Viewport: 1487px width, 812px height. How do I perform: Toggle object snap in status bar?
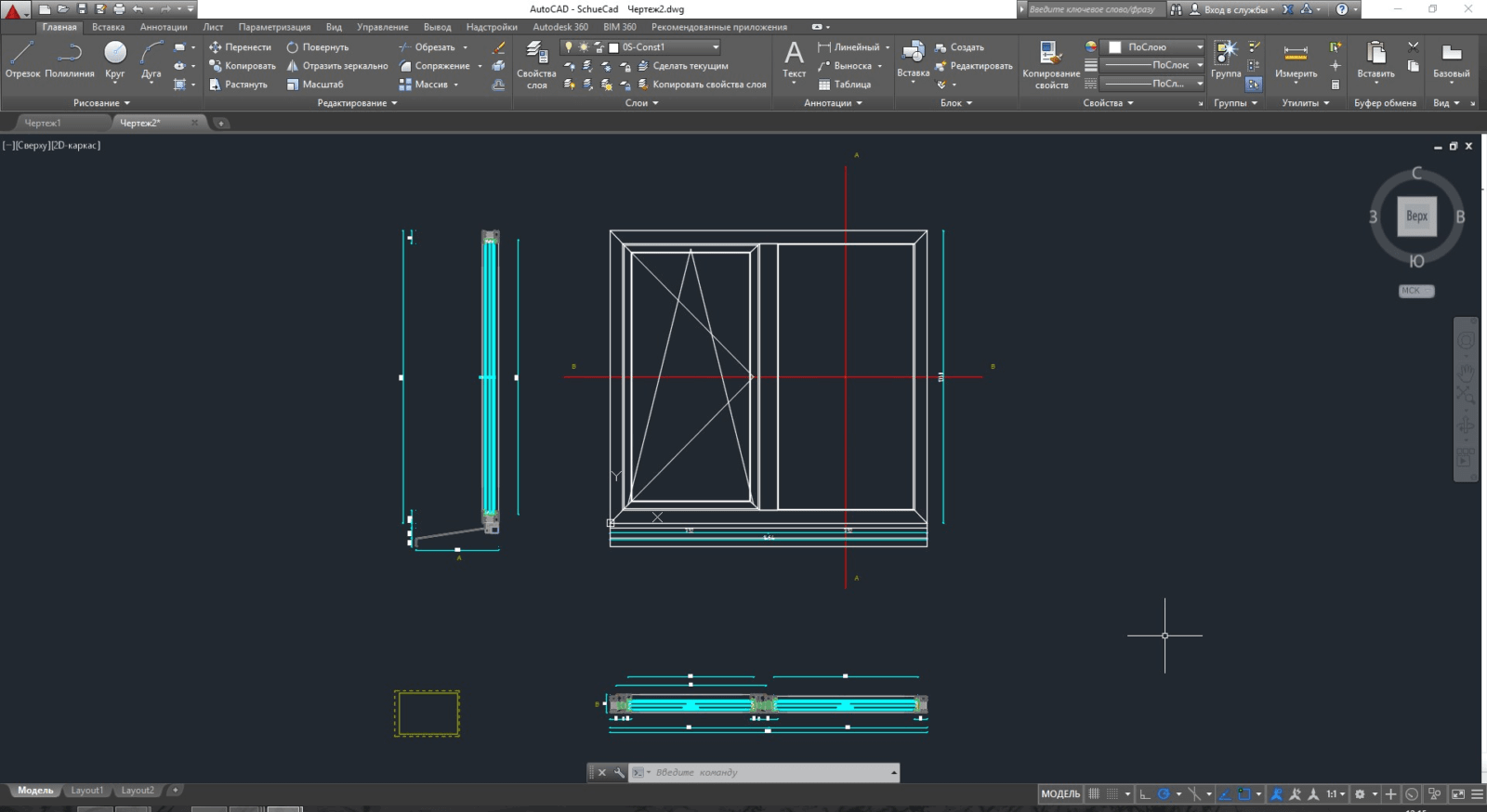[x=1244, y=794]
